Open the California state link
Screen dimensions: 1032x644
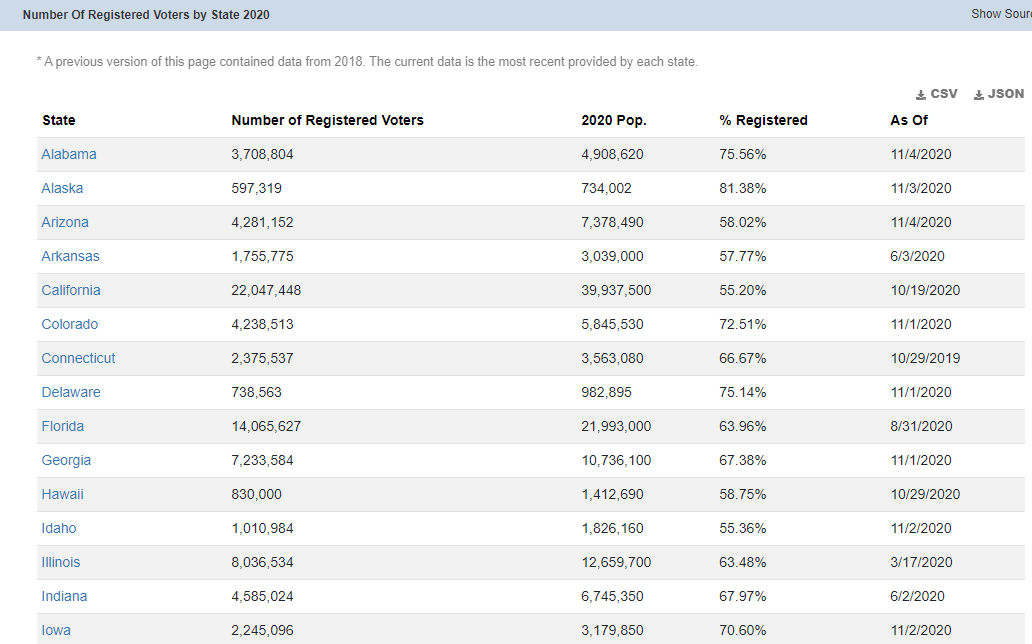(71, 290)
